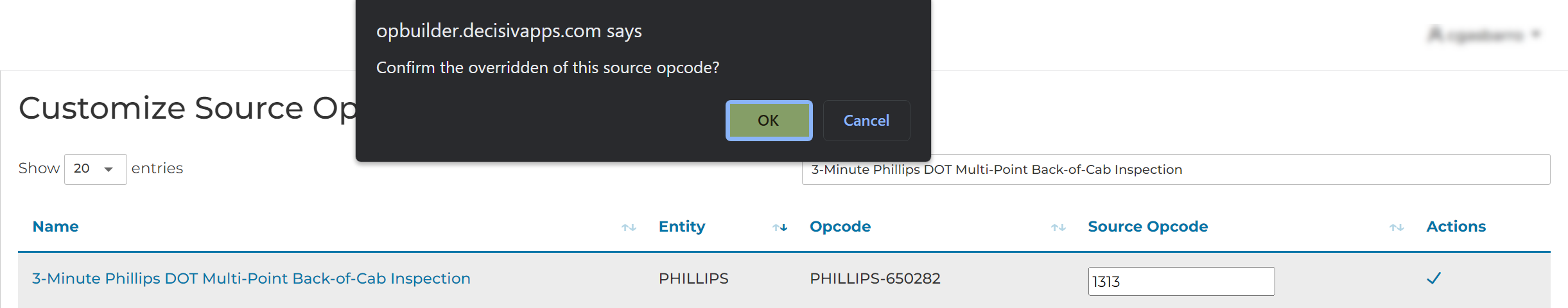Click the Name column header
This screenshot has width=1568, height=308.
[56, 227]
